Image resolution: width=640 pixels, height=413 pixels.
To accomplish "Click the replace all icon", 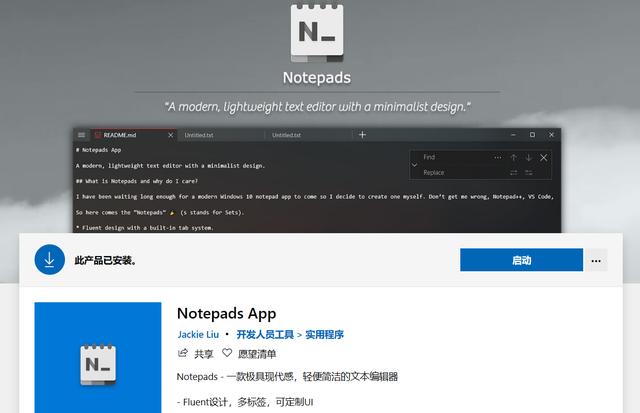I will (529, 173).
